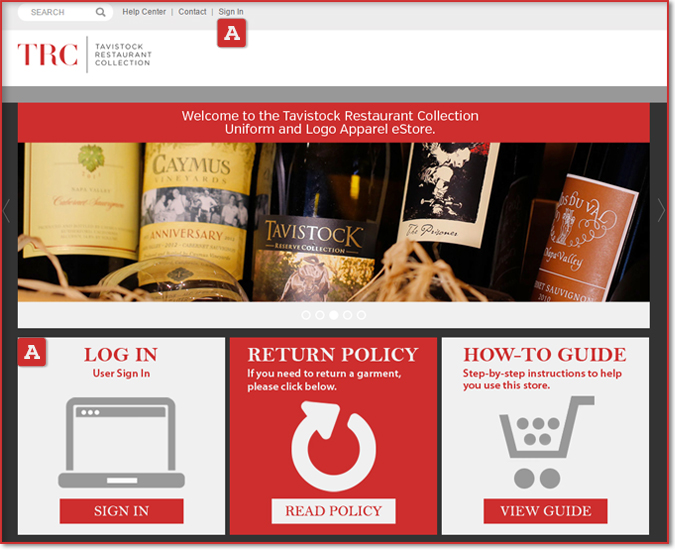Select the second carousel dot
The height and width of the screenshot is (550, 675).
click(320, 315)
